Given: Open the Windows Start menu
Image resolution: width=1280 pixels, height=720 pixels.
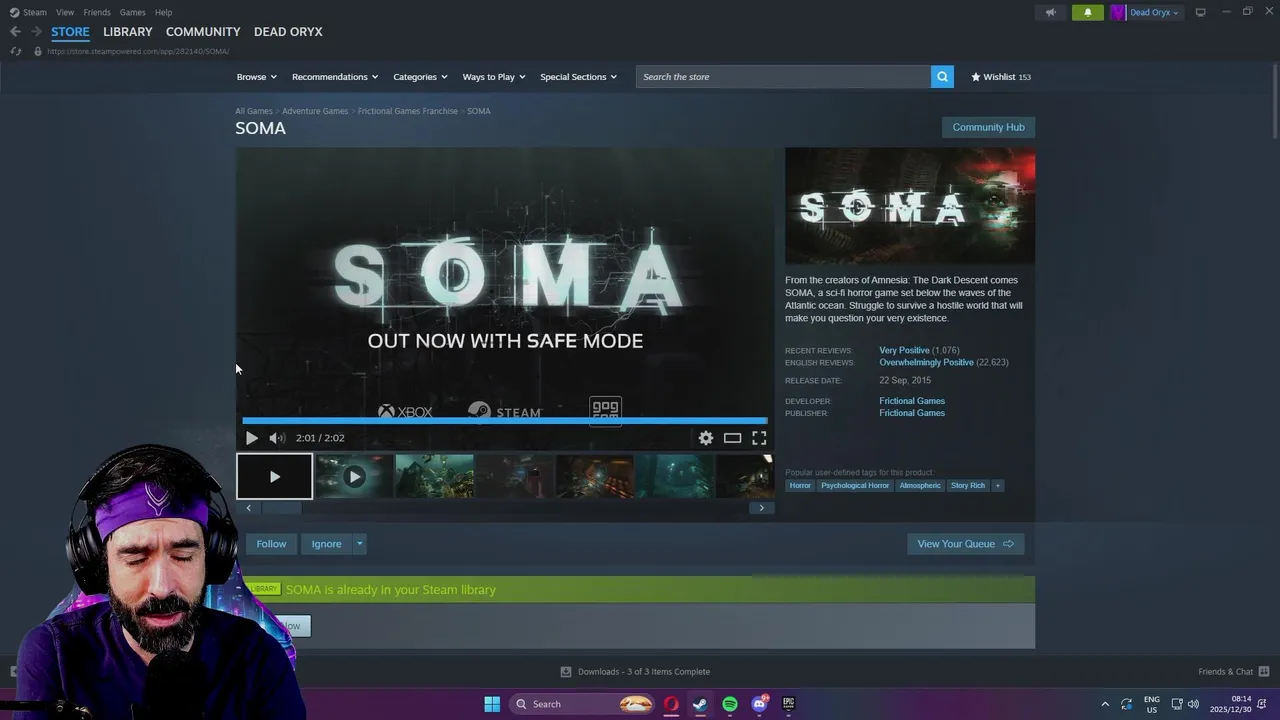Looking at the screenshot, I should 492,704.
